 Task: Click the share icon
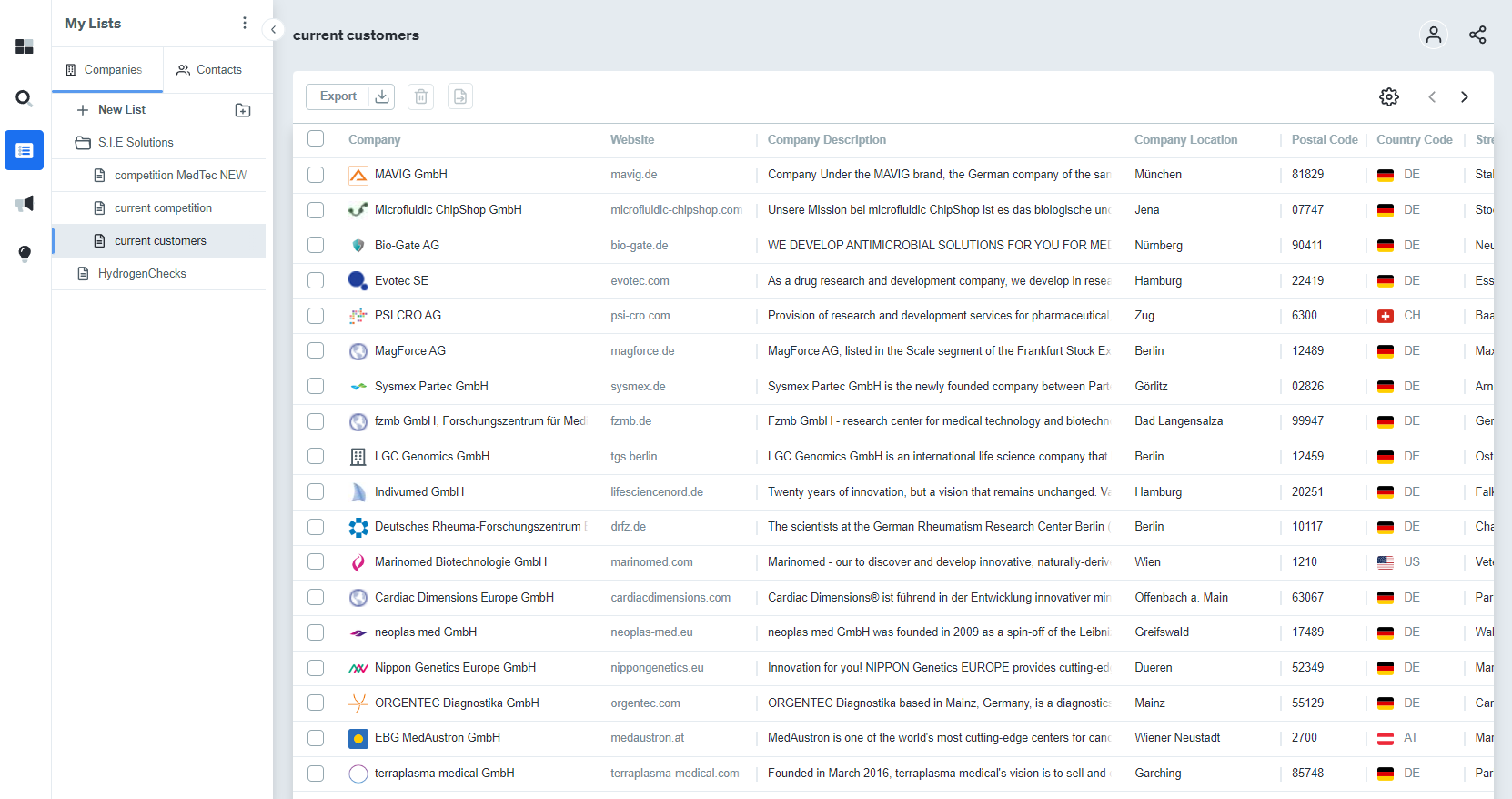pos(1477,35)
